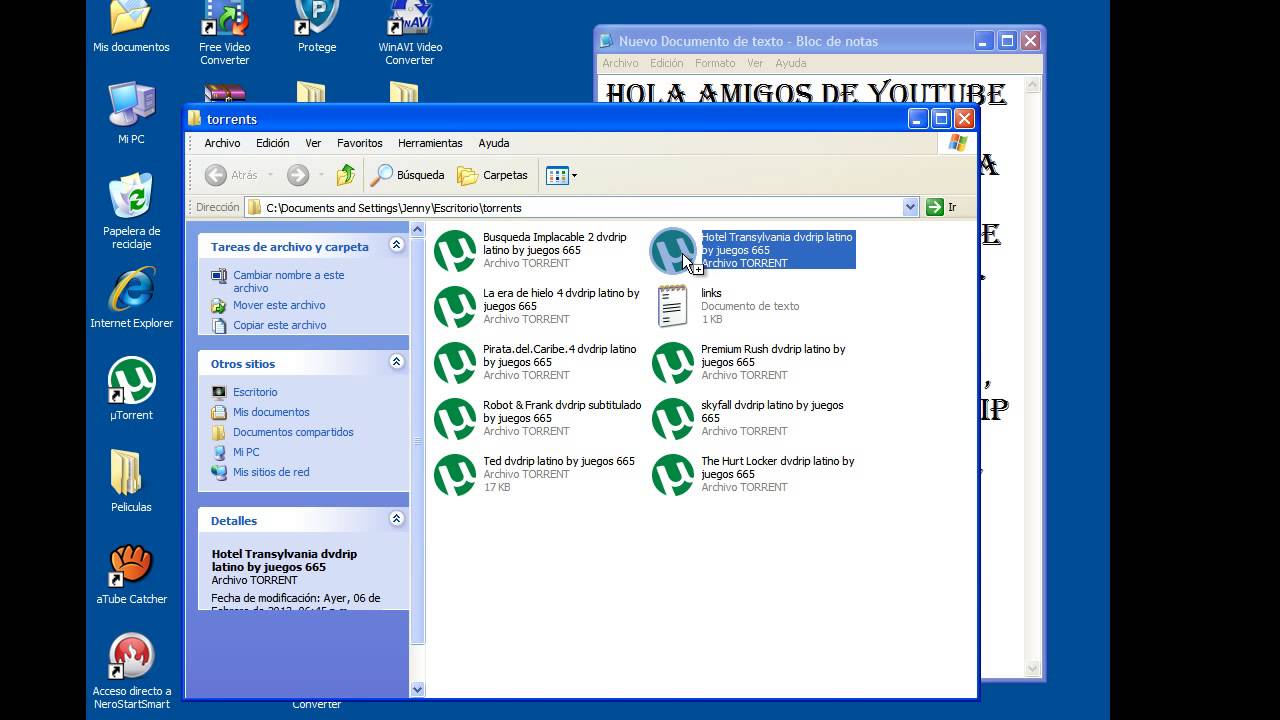Select the Mi PC desktop icon

point(131,113)
